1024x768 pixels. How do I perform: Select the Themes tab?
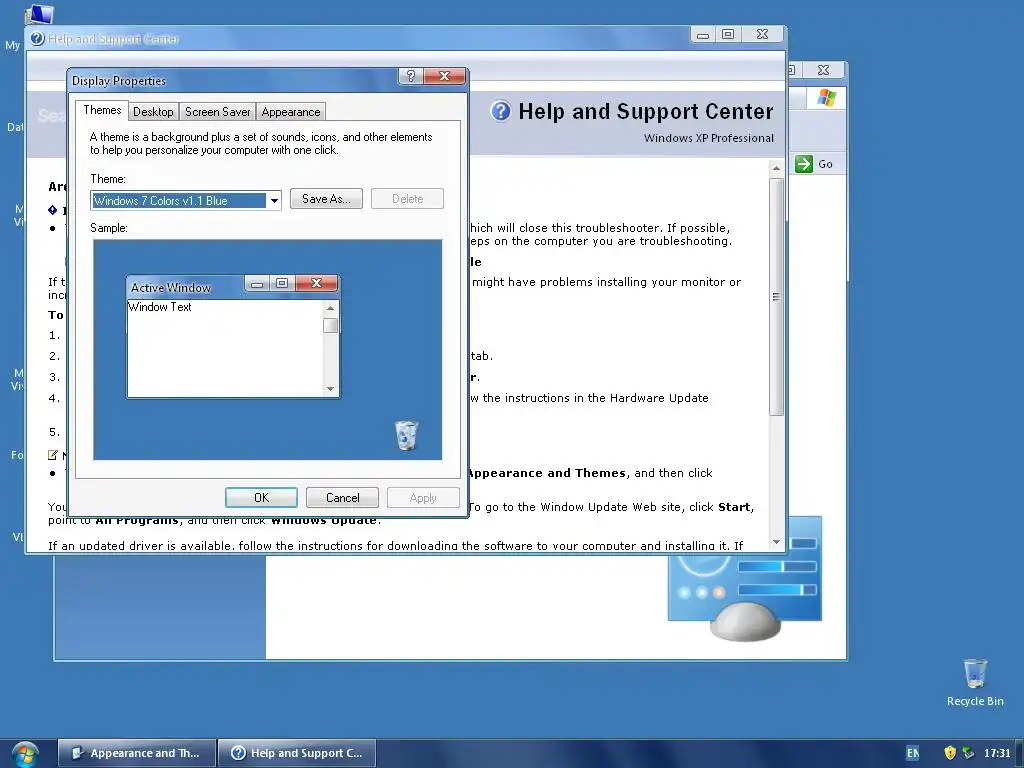click(x=102, y=110)
